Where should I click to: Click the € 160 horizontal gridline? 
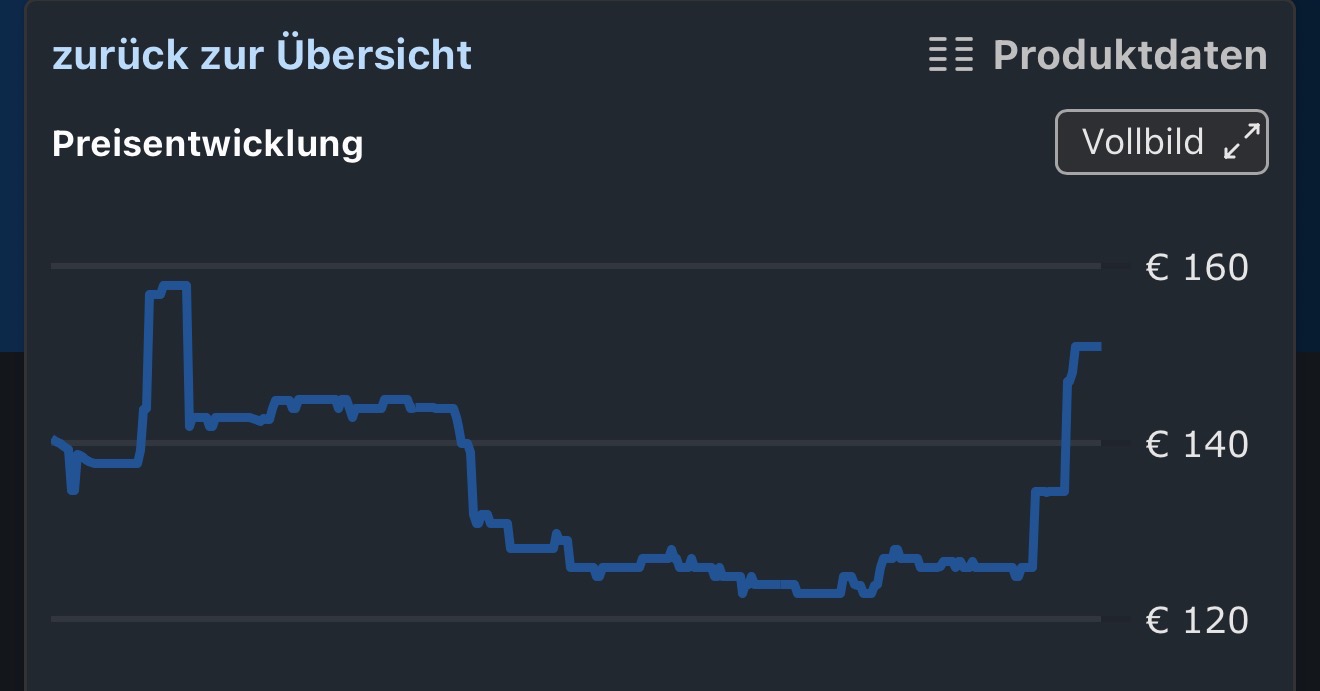(x=600, y=266)
